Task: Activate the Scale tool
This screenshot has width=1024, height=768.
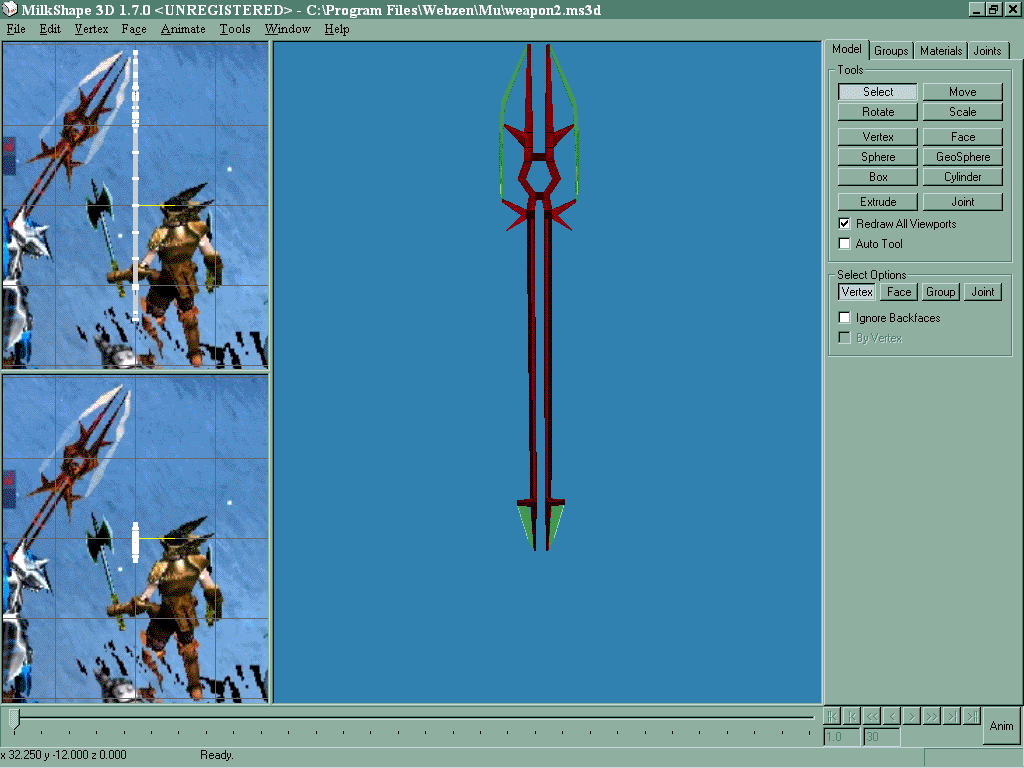Action: coord(963,112)
